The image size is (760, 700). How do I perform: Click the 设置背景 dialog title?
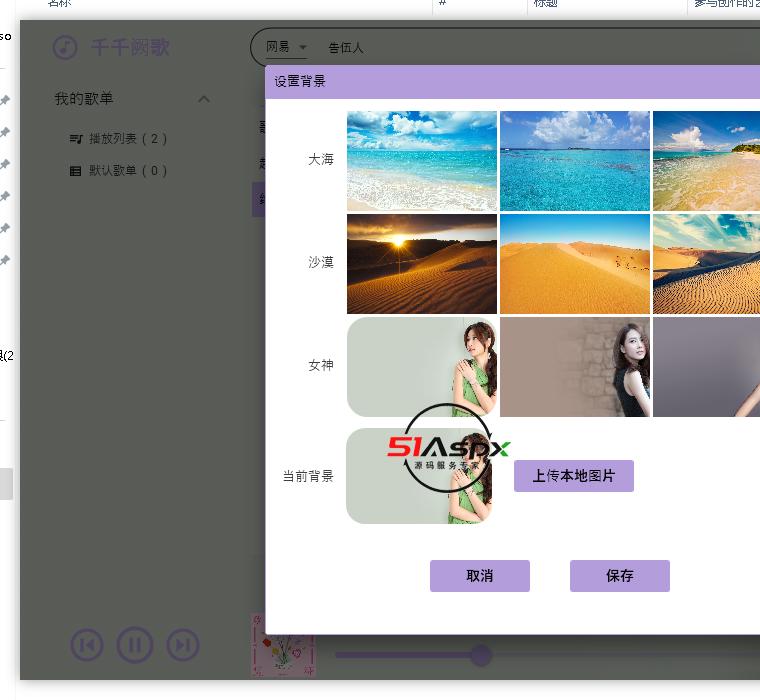pyautogui.click(x=300, y=81)
